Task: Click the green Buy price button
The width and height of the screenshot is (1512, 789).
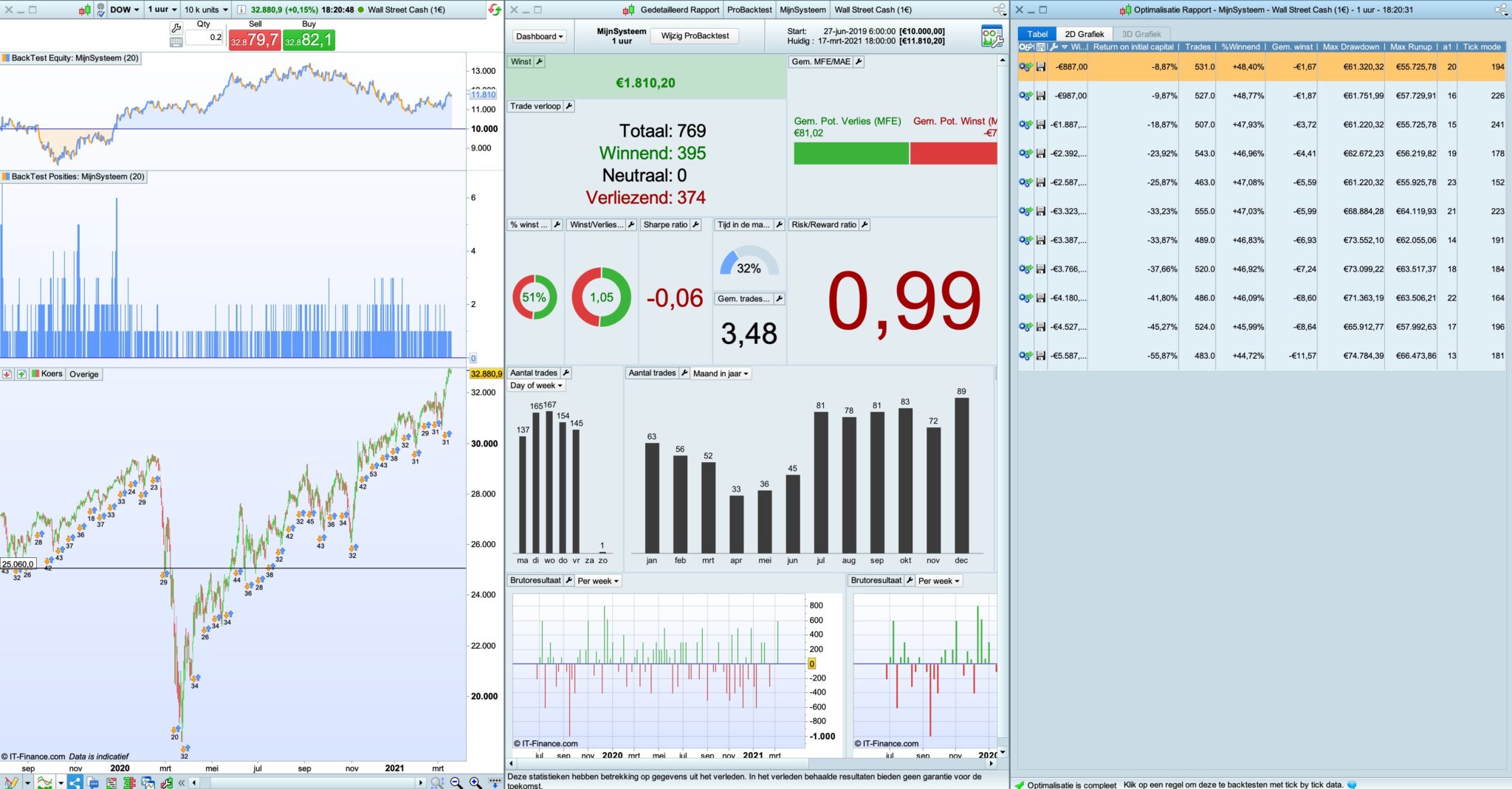Action: (309, 40)
